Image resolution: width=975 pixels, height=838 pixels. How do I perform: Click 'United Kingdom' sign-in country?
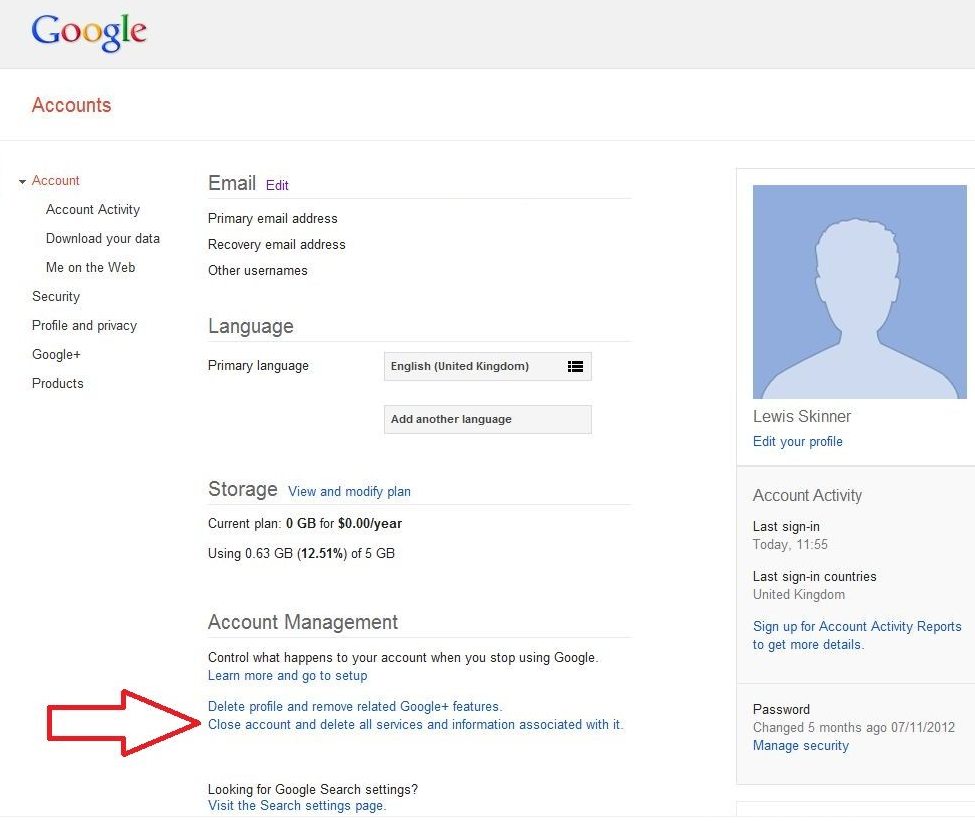point(799,595)
